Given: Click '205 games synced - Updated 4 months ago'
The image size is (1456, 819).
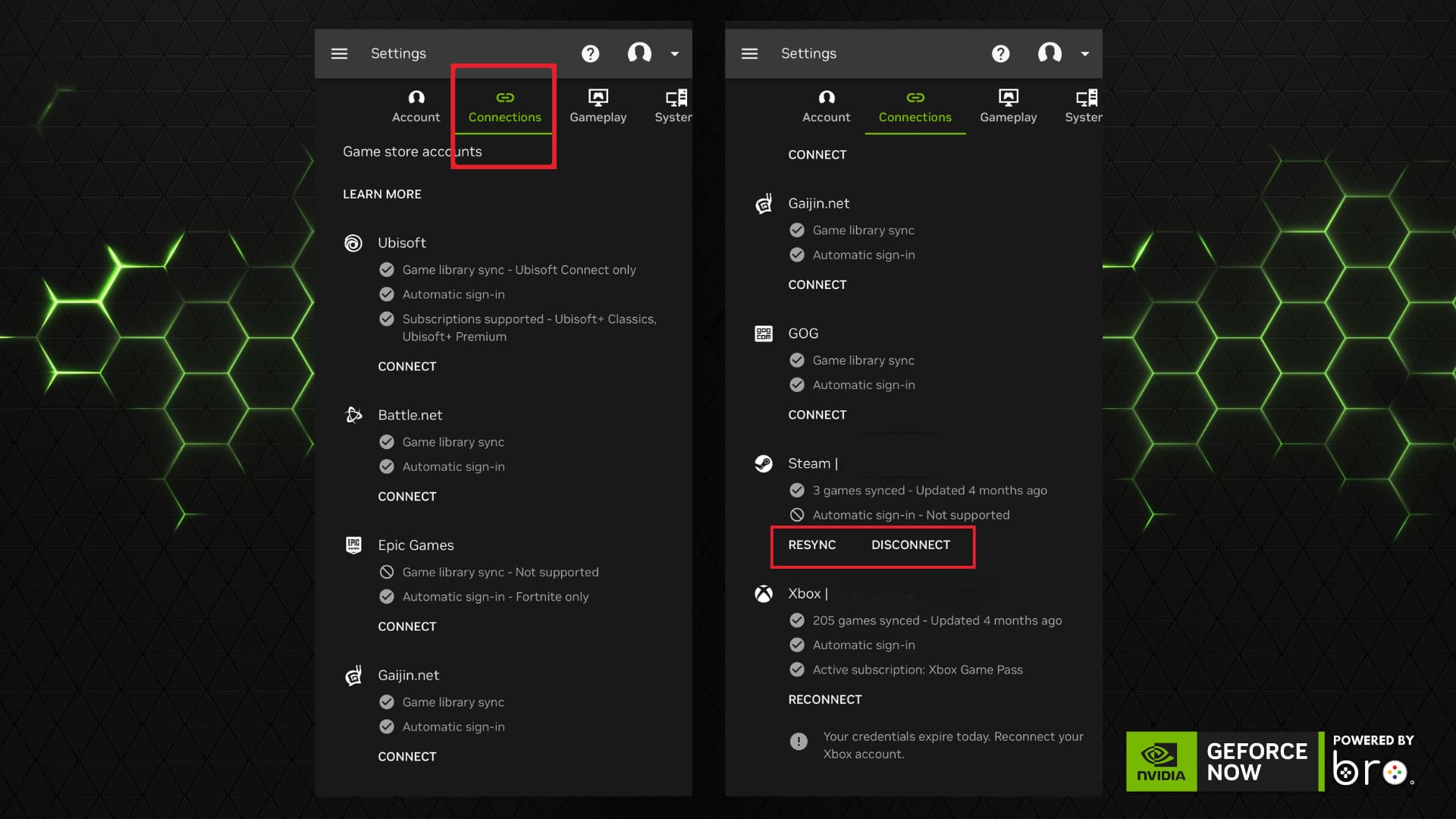Looking at the screenshot, I should click(937, 621).
